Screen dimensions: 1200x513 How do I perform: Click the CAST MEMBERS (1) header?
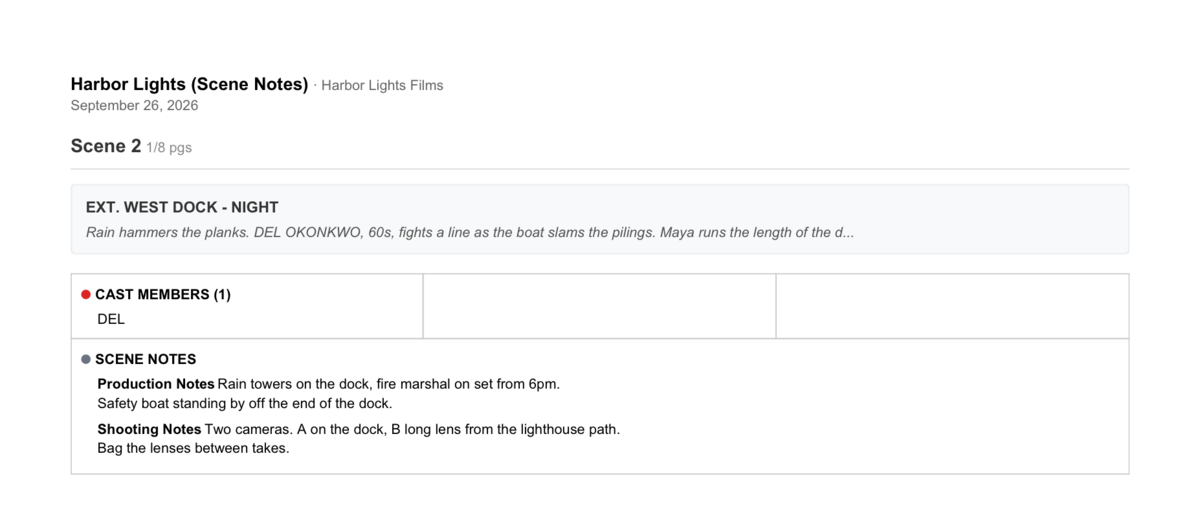163,295
